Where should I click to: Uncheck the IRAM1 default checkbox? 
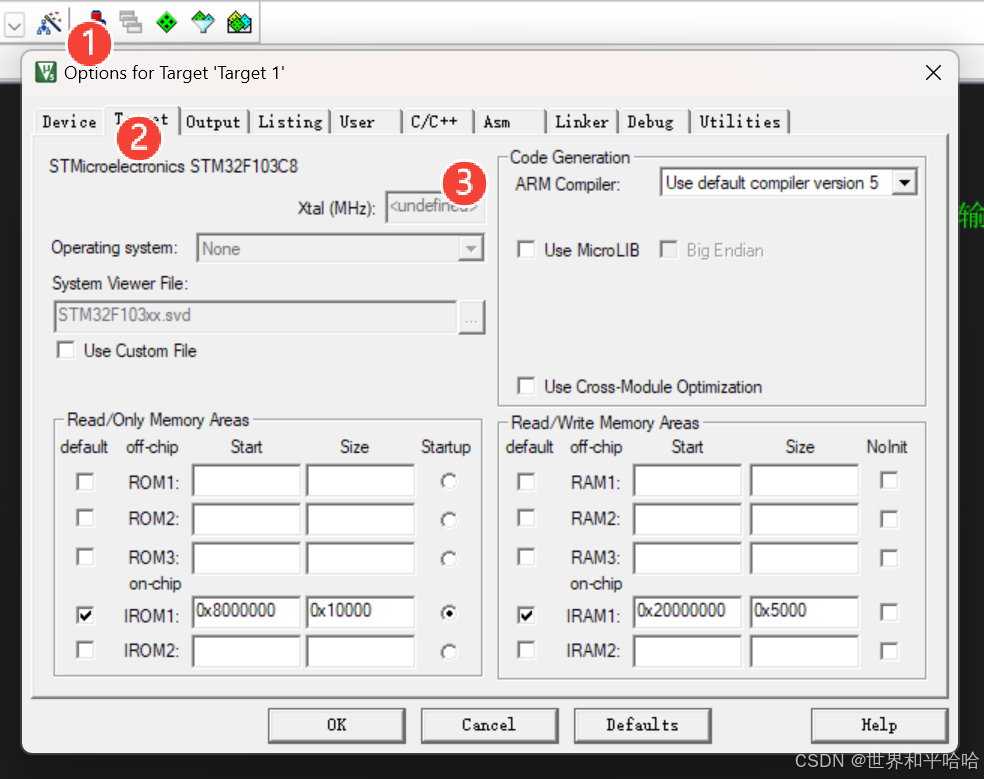click(x=526, y=615)
